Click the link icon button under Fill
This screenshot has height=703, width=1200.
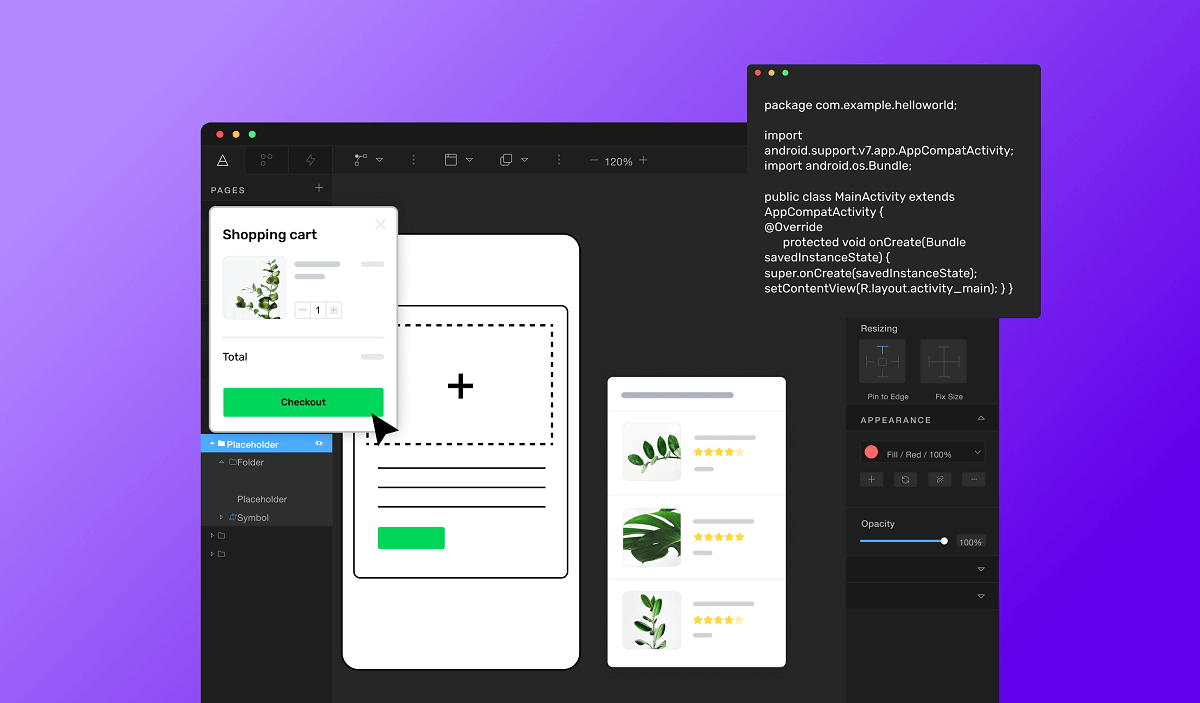(x=939, y=480)
